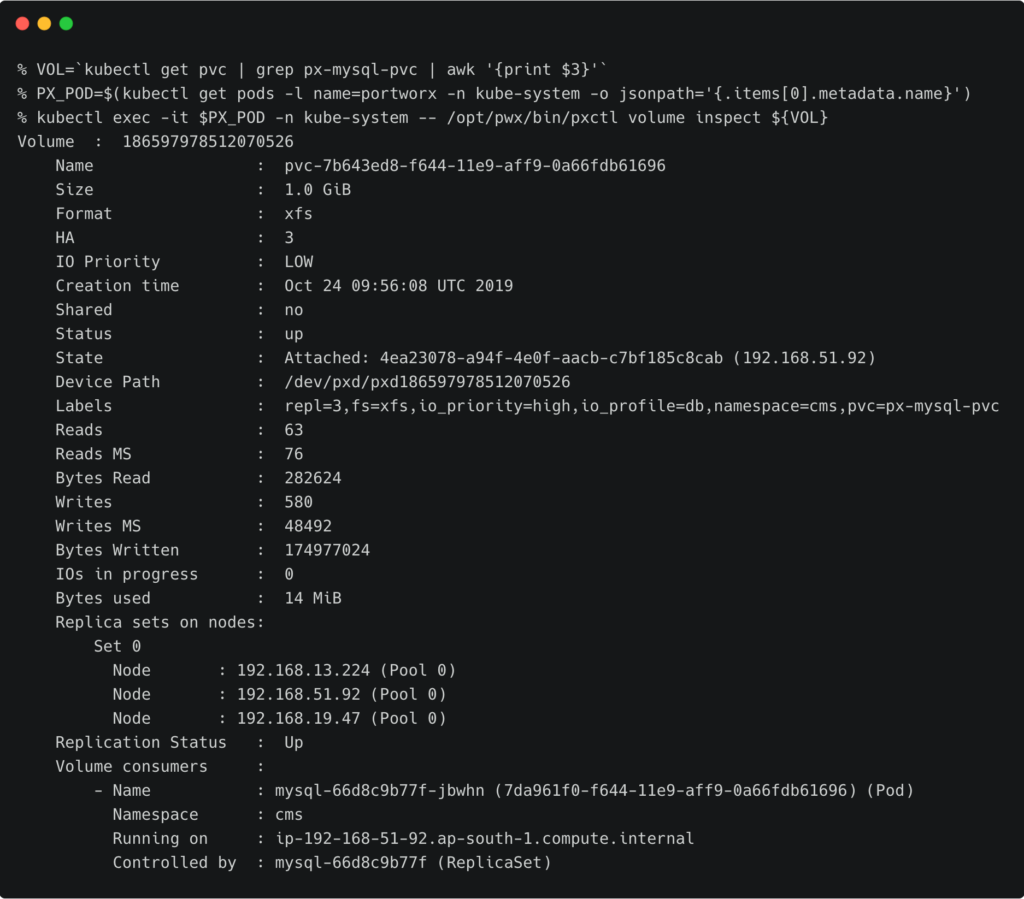Click the Bytes Written value 174977024
The height and width of the screenshot is (899, 1024).
pos(327,550)
